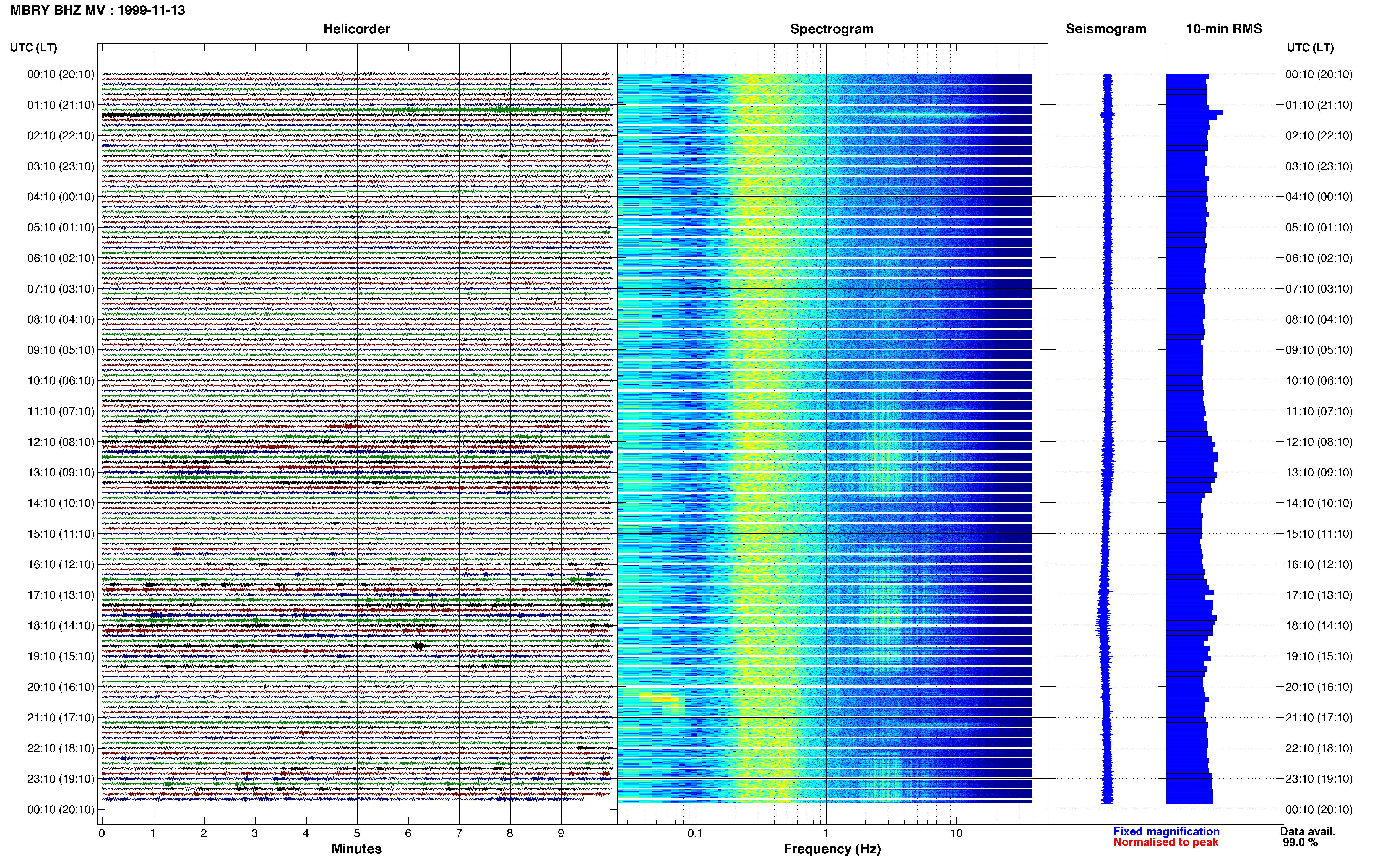Click right-side time label 18:10 (14:10)

point(1319,625)
